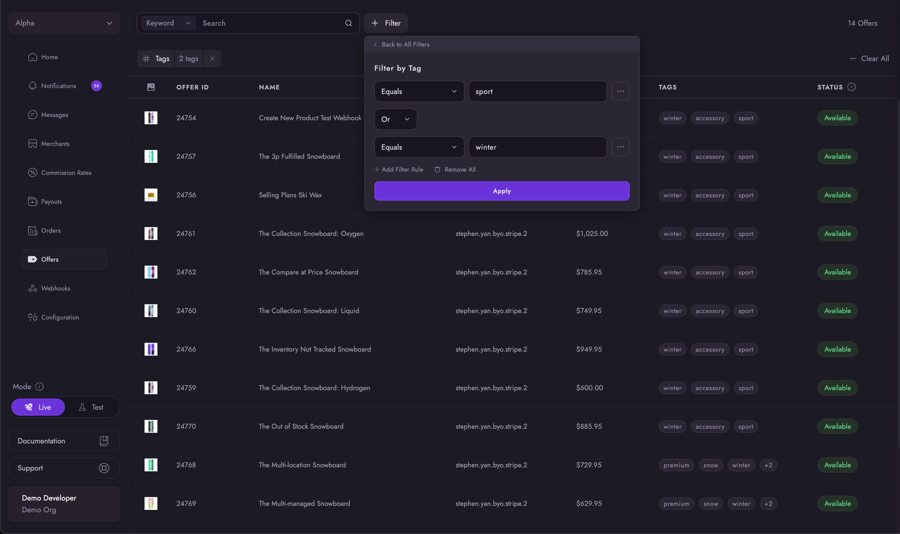Click the accessory tag on offer 24770

709,427
